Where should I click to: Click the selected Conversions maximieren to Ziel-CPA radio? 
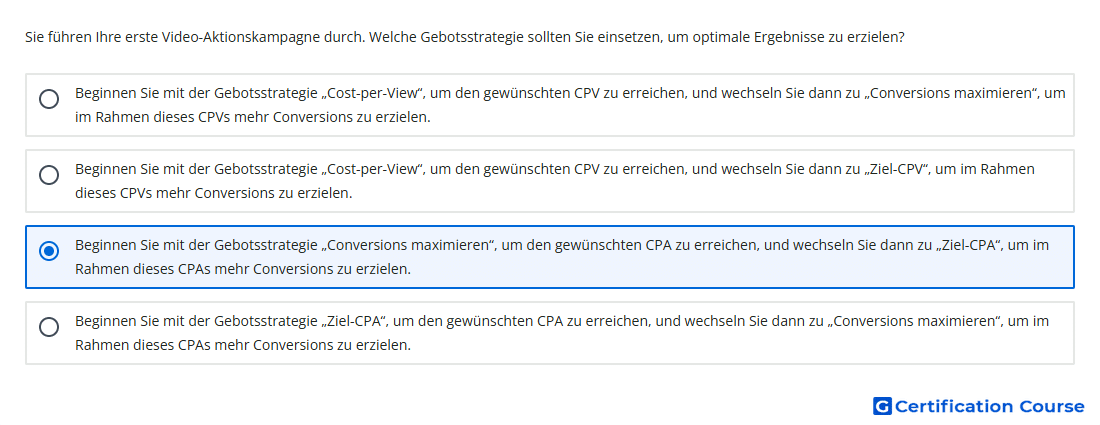(x=49, y=251)
